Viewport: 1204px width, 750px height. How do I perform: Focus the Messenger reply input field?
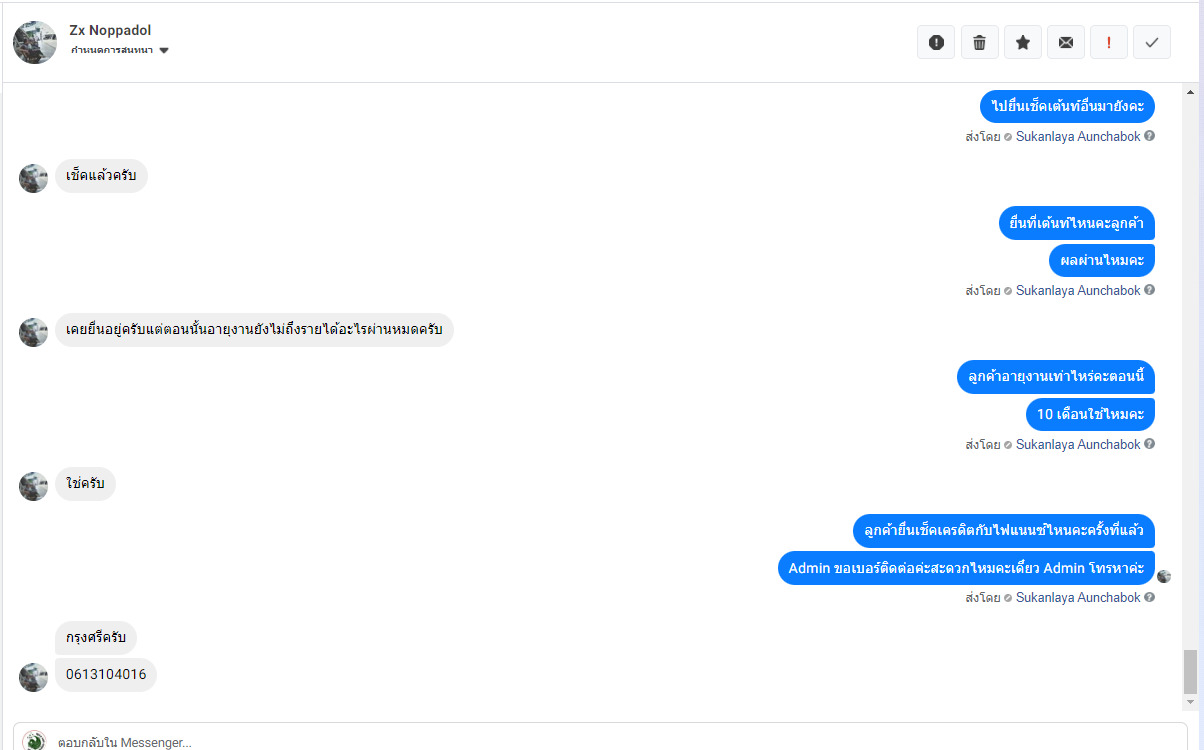click(x=600, y=741)
